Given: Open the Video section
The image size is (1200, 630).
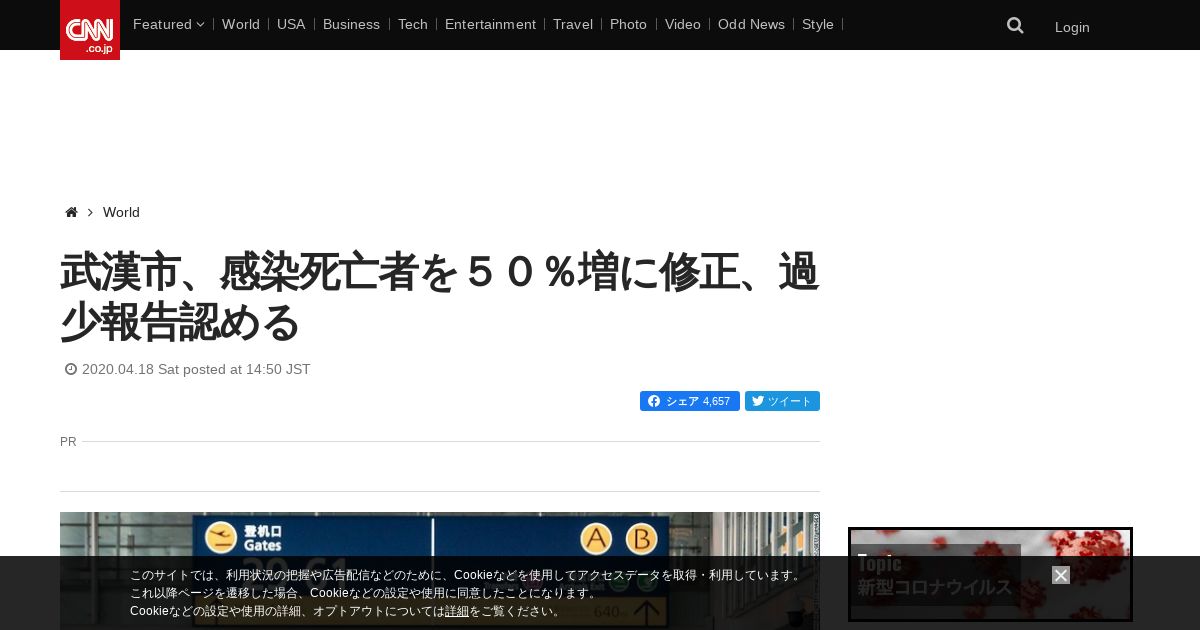Looking at the screenshot, I should [683, 24].
